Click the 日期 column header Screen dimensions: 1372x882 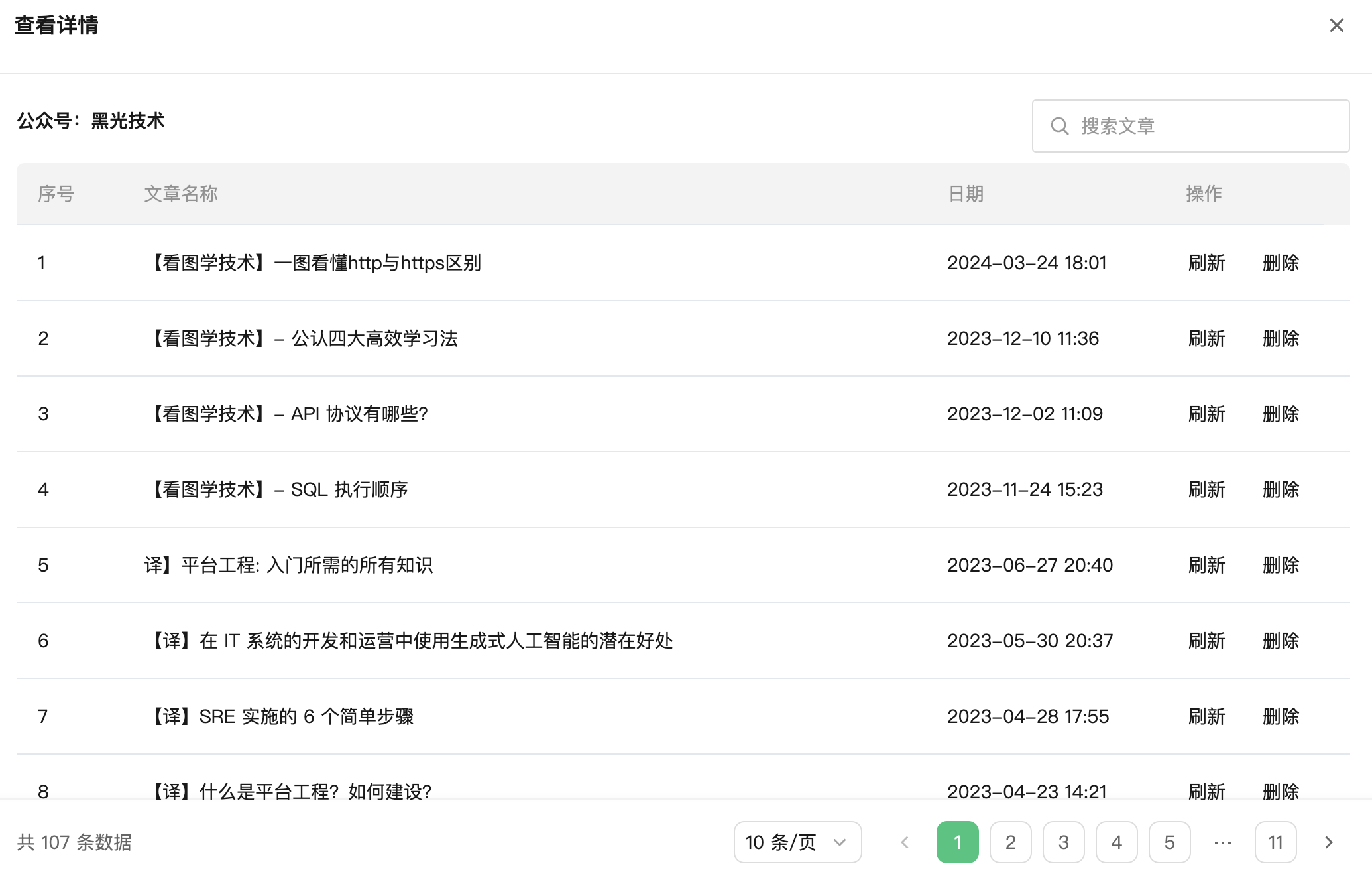click(x=966, y=194)
